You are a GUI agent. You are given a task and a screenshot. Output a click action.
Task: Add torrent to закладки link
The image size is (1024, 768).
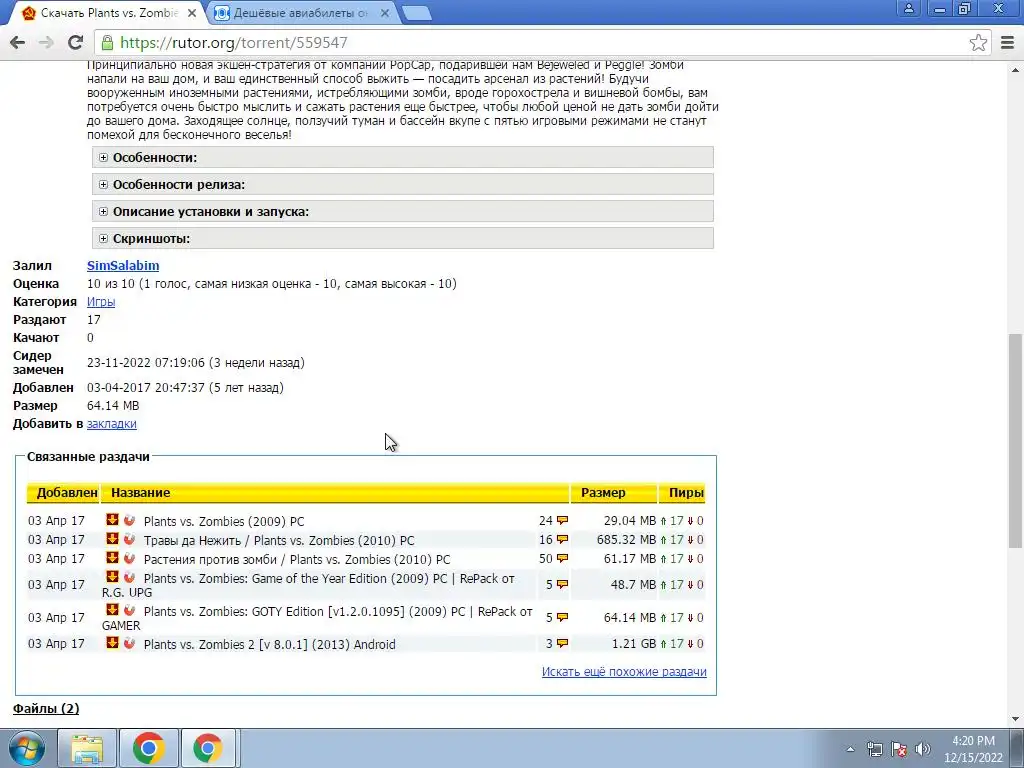(112, 424)
